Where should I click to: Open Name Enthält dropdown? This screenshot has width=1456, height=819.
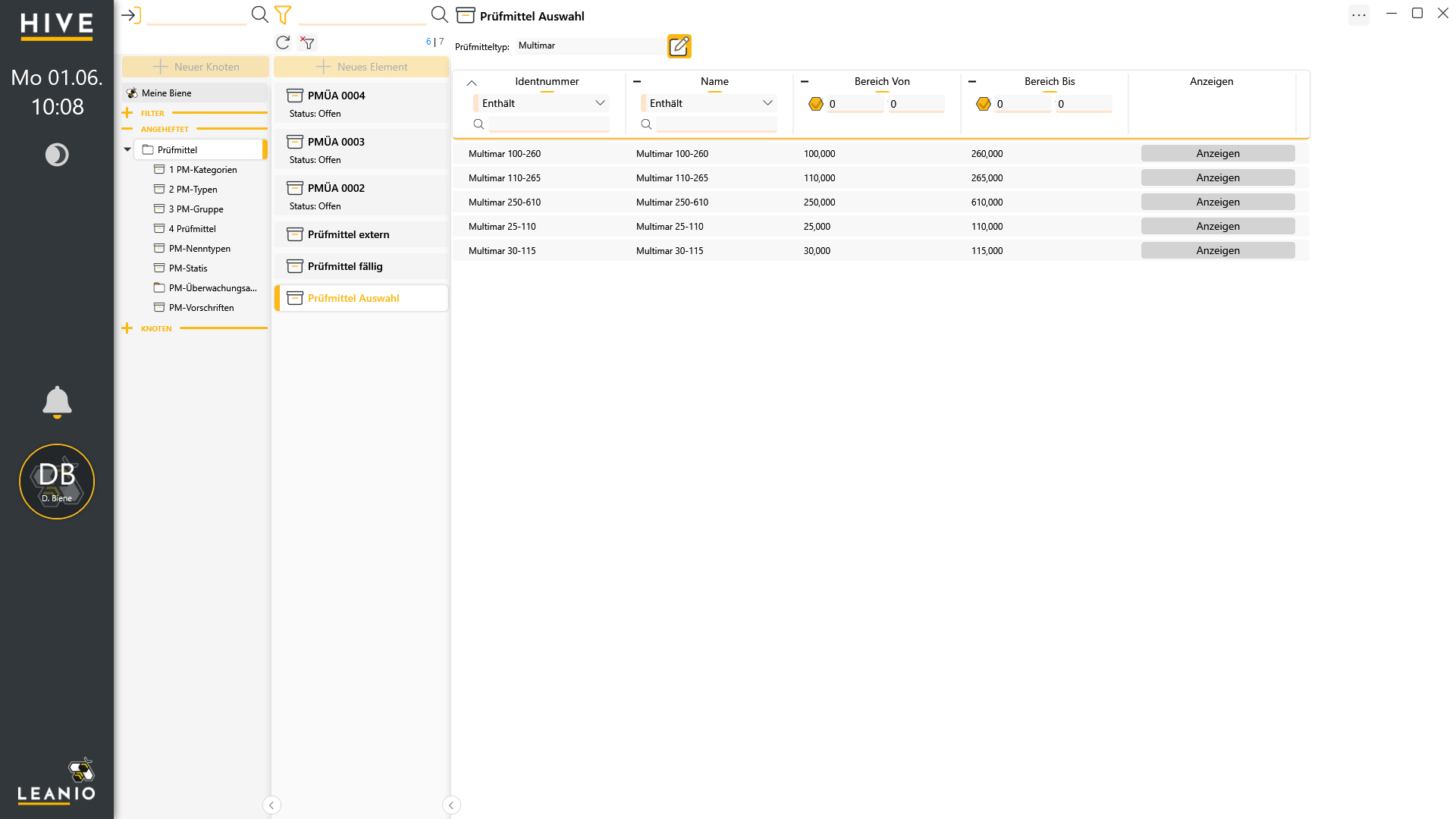(x=709, y=103)
